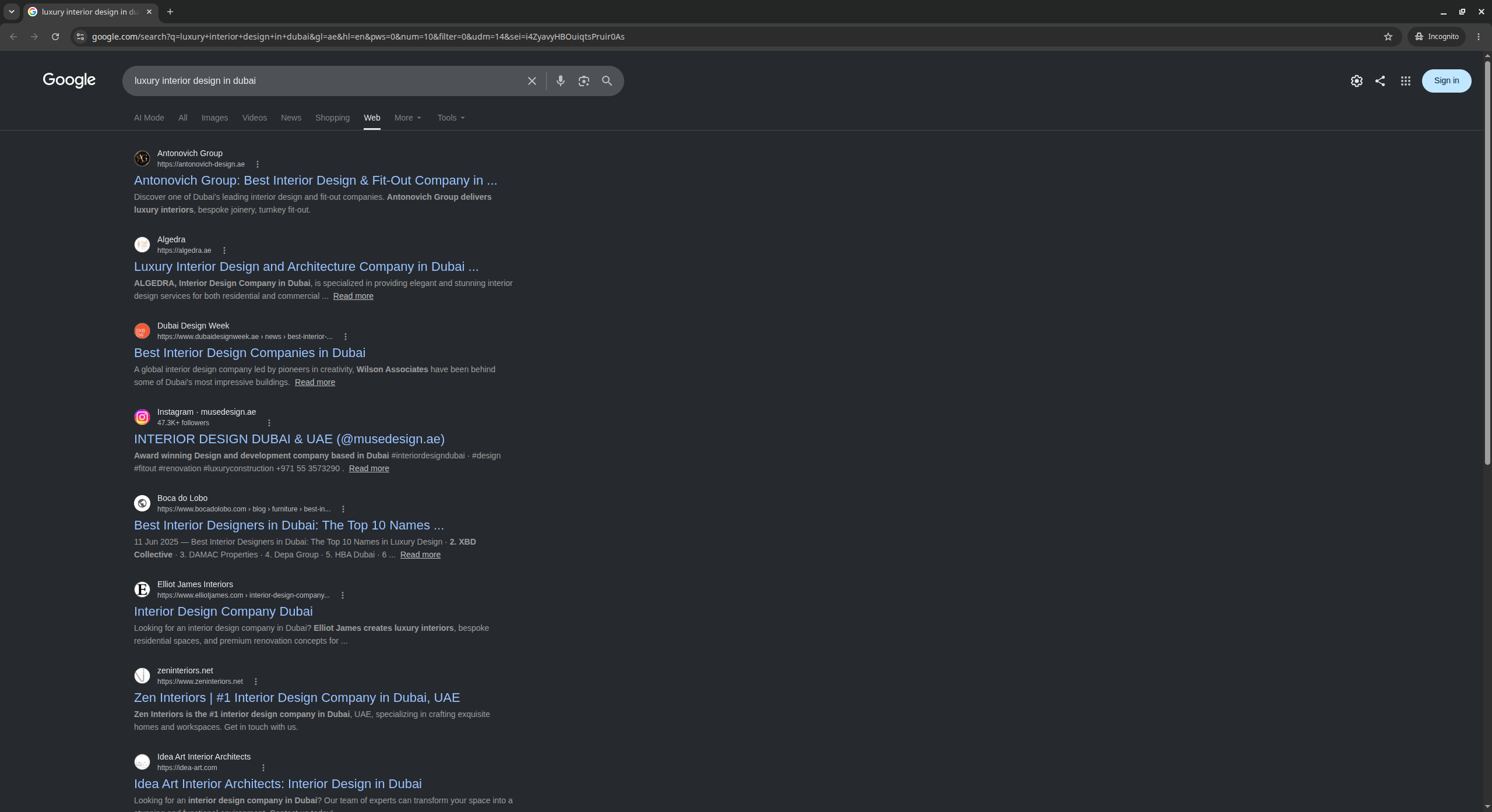The height and width of the screenshot is (812, 1492).
Task: Click Read more in musedesign.ae snippet
Action: (x=369, y=468)
